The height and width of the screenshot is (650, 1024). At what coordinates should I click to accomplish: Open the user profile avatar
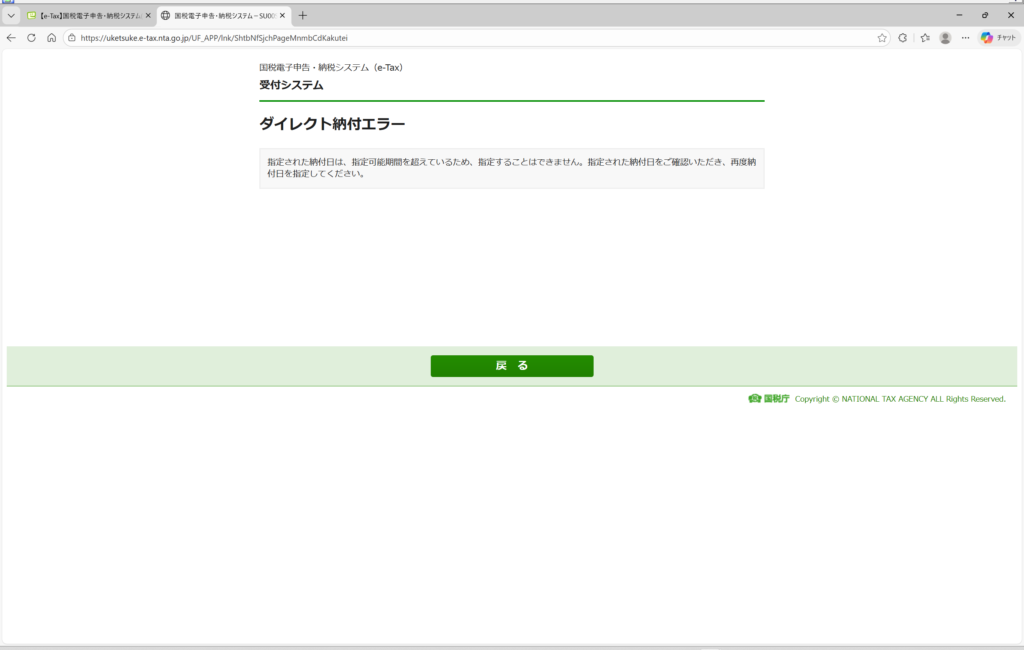[x=945, y=38]
